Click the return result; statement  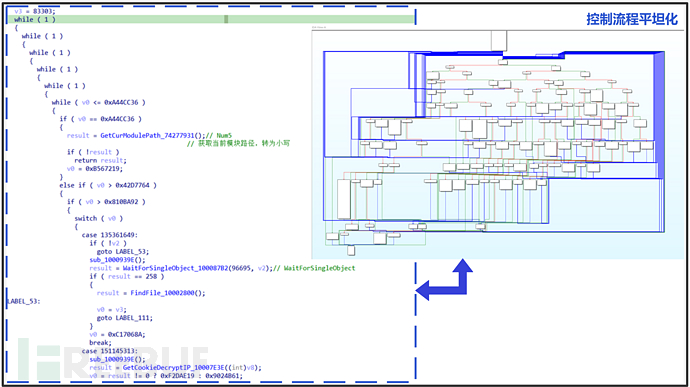[100, 160]
